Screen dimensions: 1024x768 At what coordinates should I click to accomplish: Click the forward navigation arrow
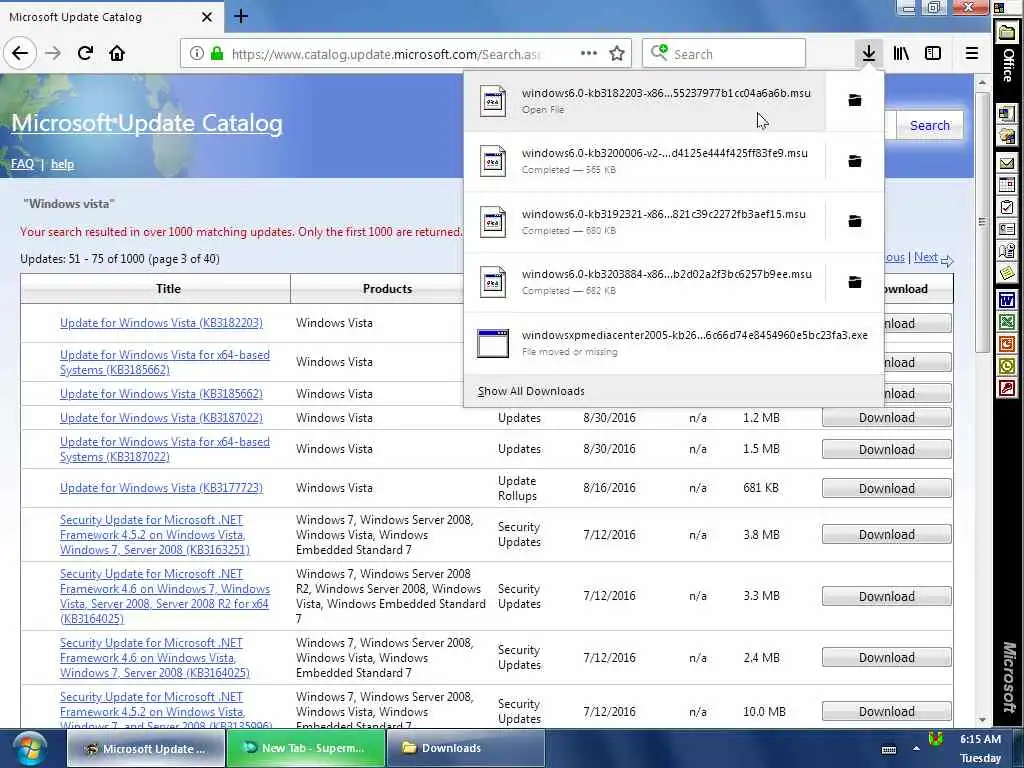pos(53,54)
